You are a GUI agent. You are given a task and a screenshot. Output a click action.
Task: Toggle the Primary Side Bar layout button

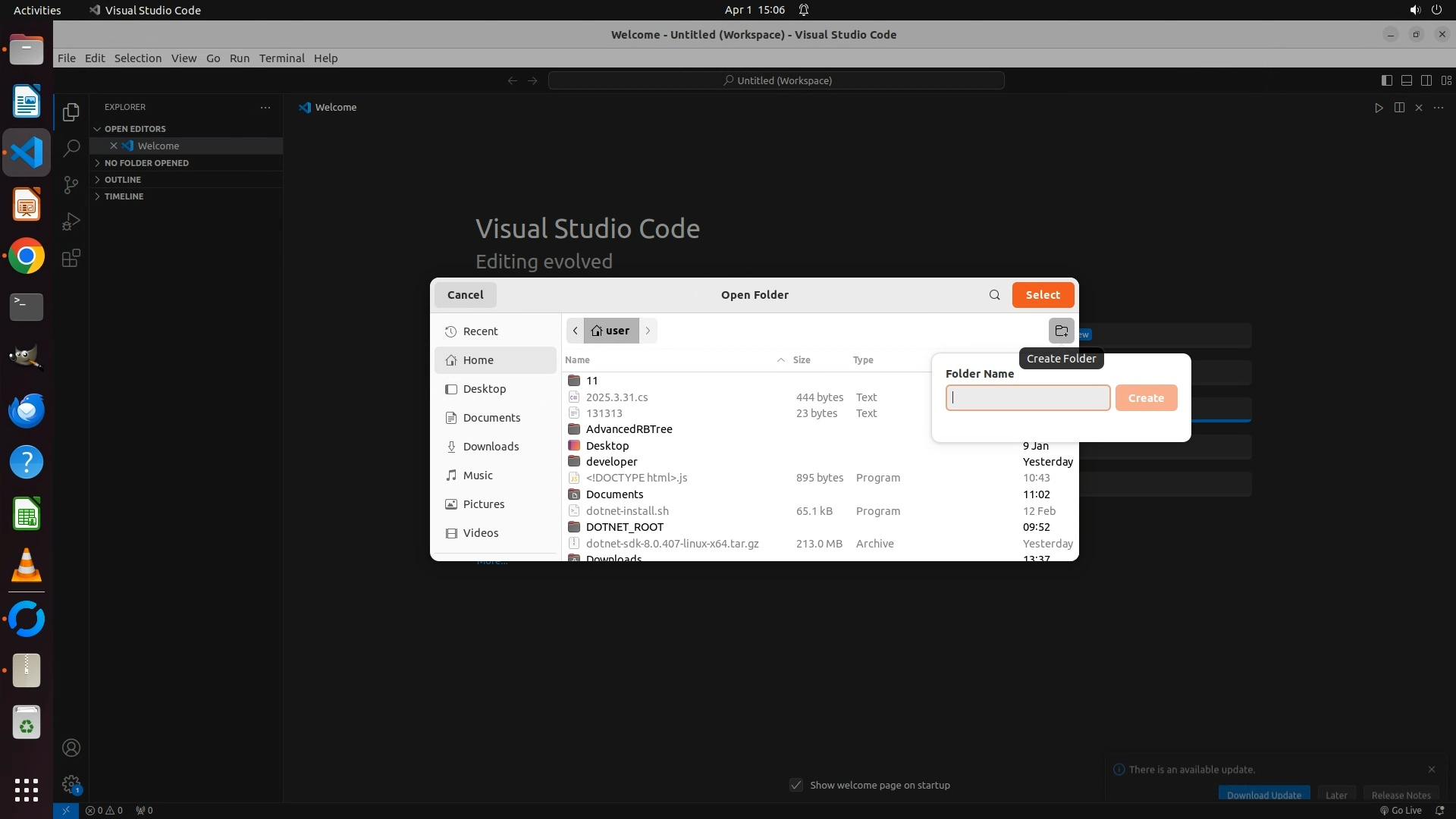1386,80
